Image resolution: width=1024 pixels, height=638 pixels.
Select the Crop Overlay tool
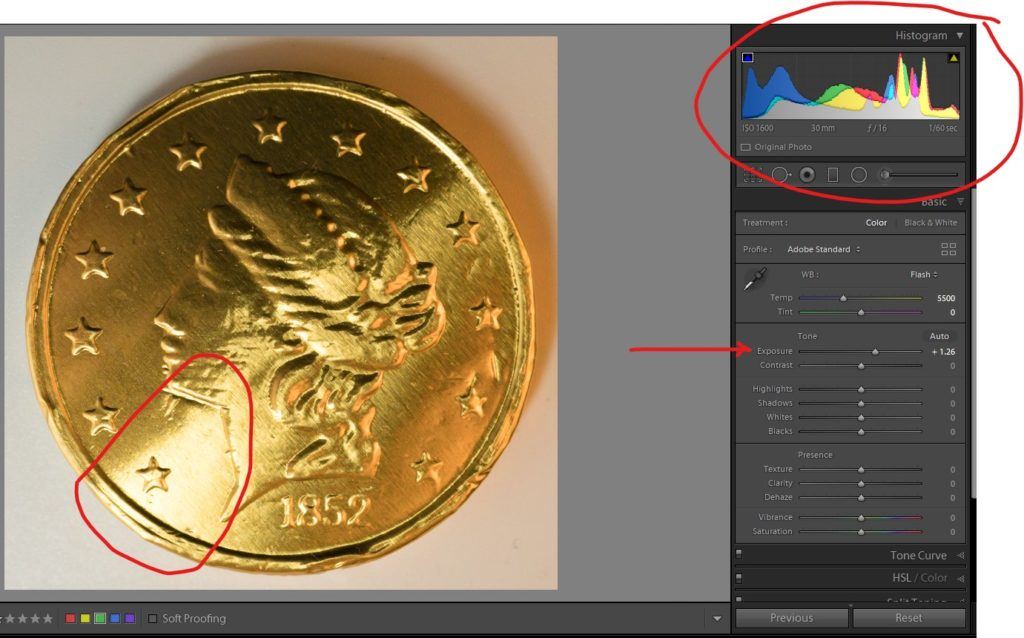753,175
